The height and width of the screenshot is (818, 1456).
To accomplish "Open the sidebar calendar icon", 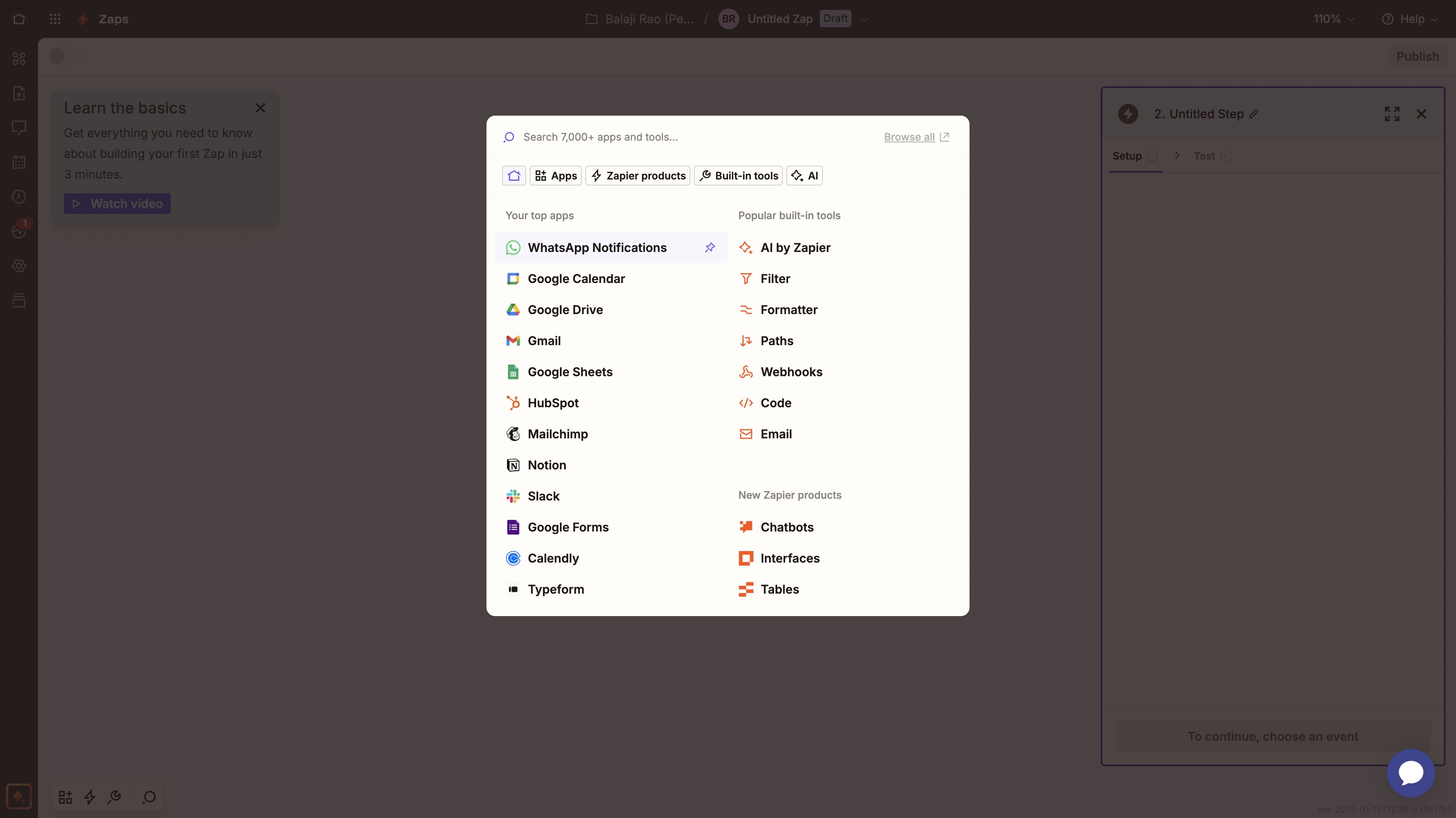I will click(x=19, y=162).
